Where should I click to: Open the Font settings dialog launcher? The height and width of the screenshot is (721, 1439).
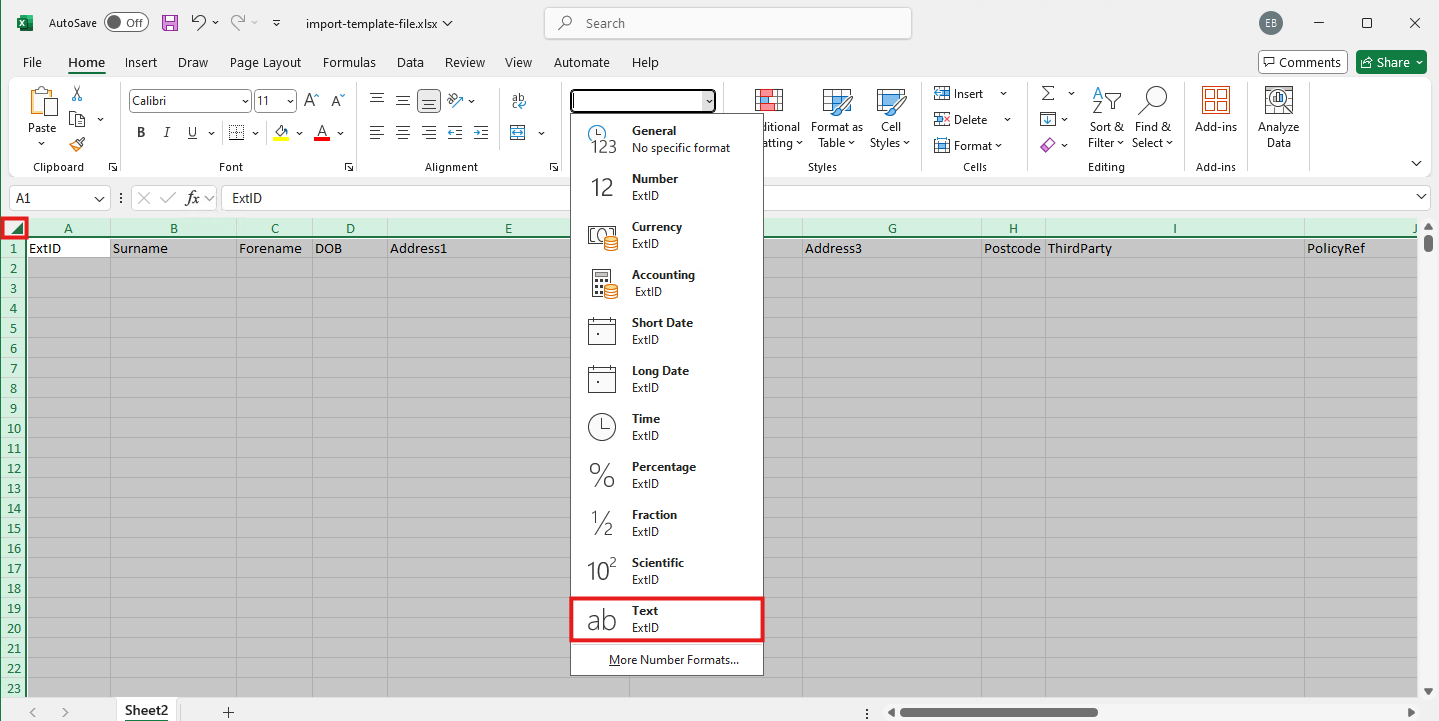pos(349,167)
